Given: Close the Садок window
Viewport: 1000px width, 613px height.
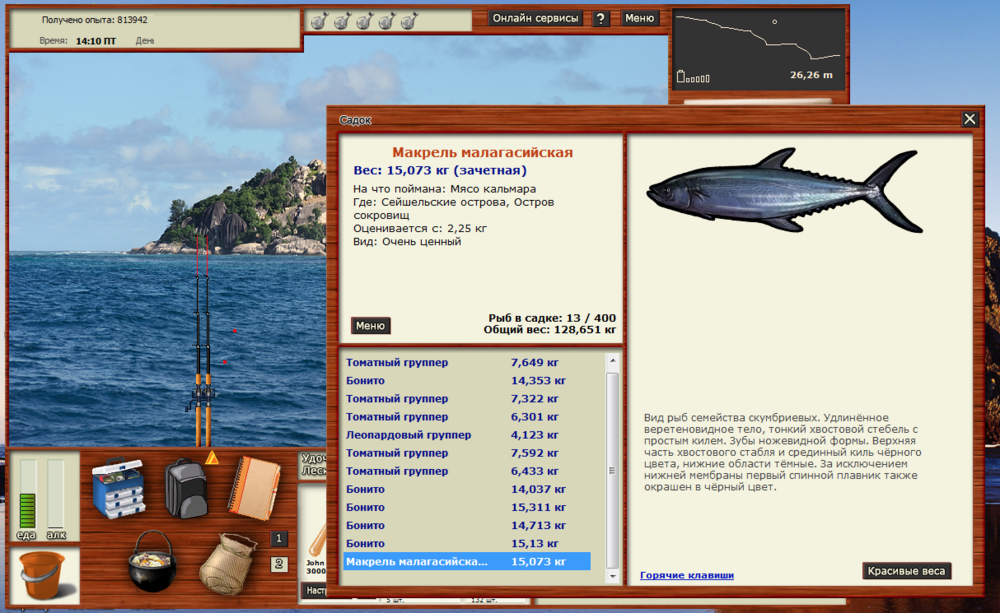Looking at the screenshot, I should 969,119.
